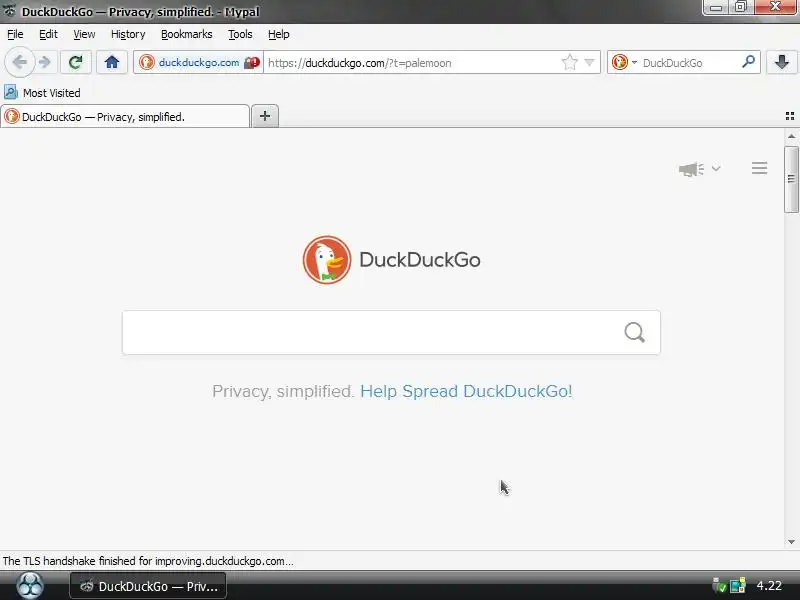Open the downloads arrow button

(782, 62)
